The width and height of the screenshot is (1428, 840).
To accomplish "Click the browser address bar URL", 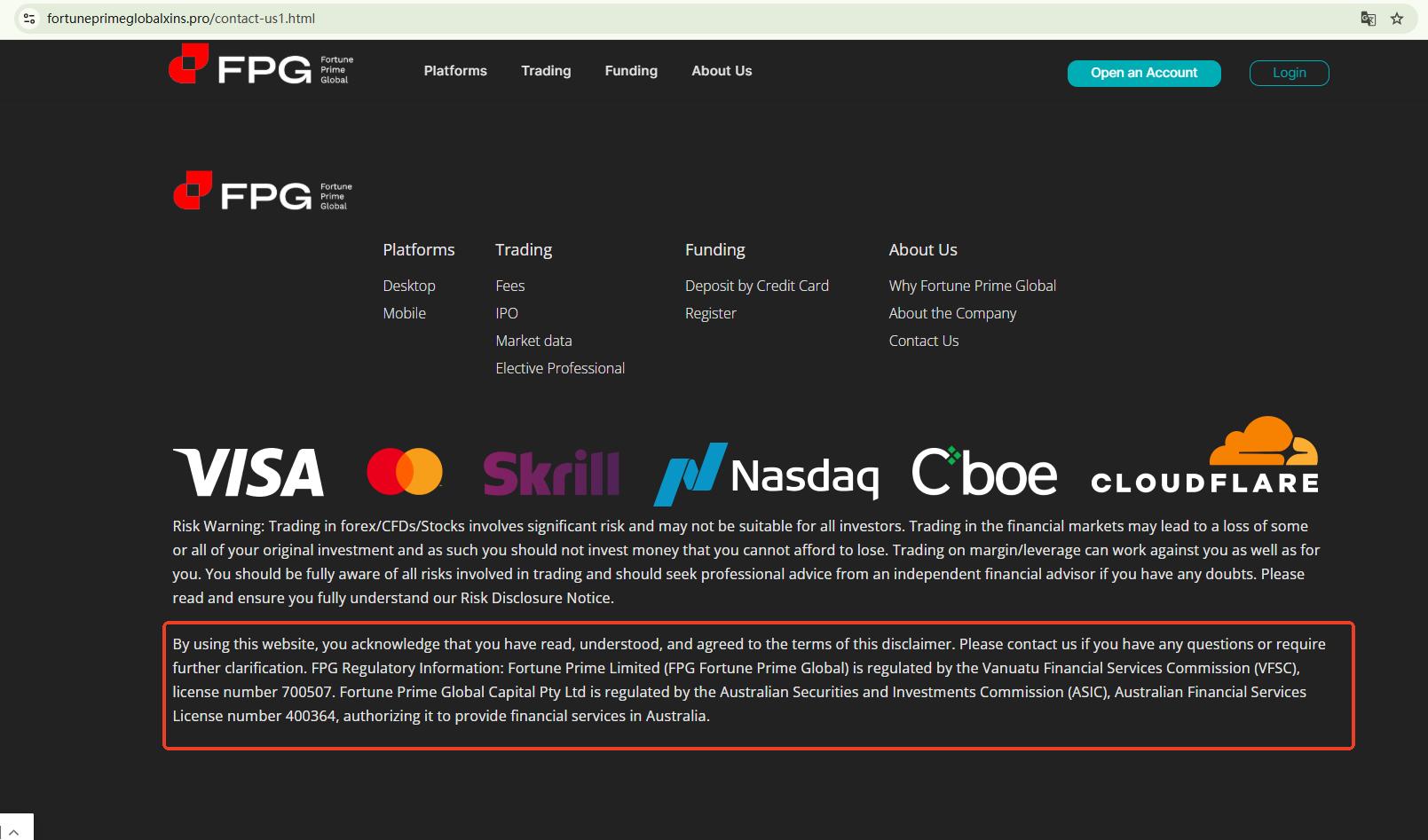I will point(181,19).
